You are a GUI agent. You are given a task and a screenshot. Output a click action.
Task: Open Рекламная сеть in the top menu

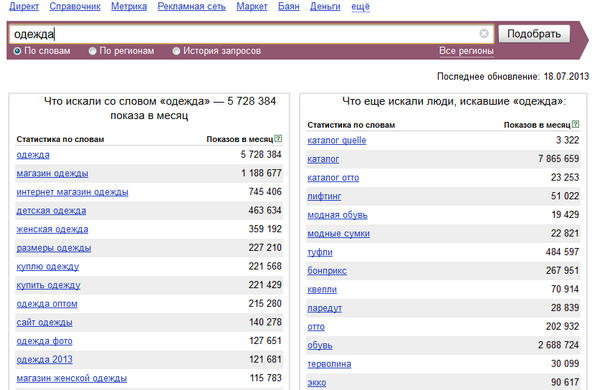click(x=192, y=7)
